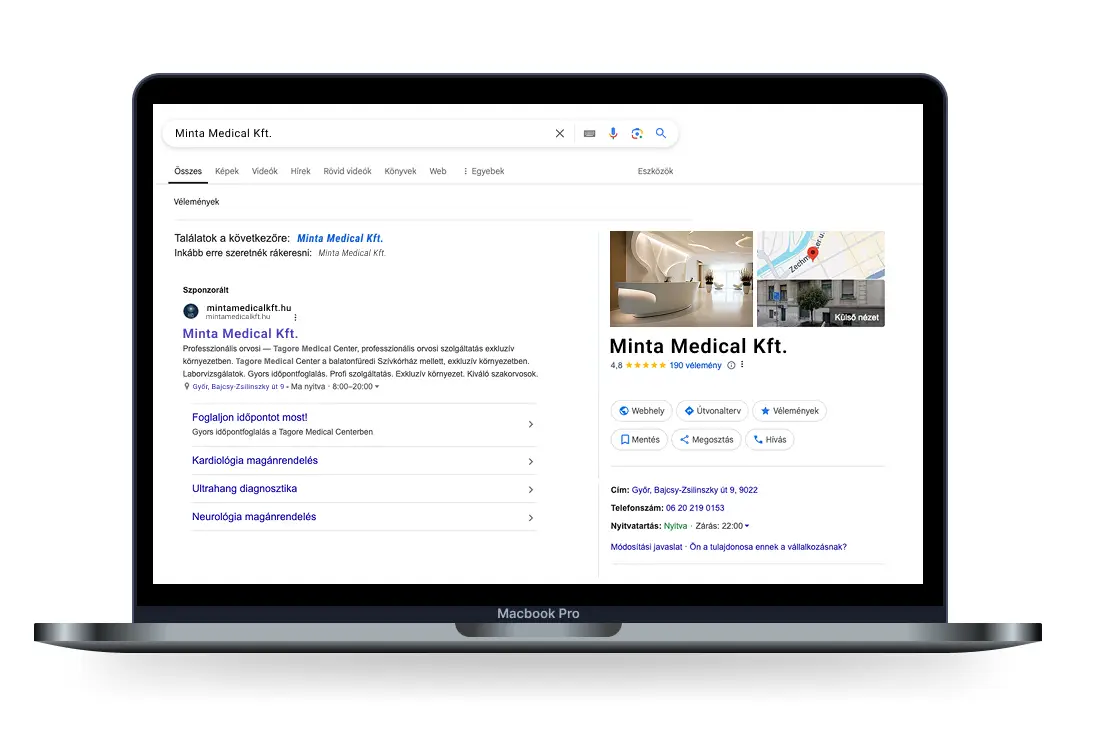Viewport: 1097px width, 739px height.
Task: Open the on-screen keyboard icon
Action: coord(589,134)
